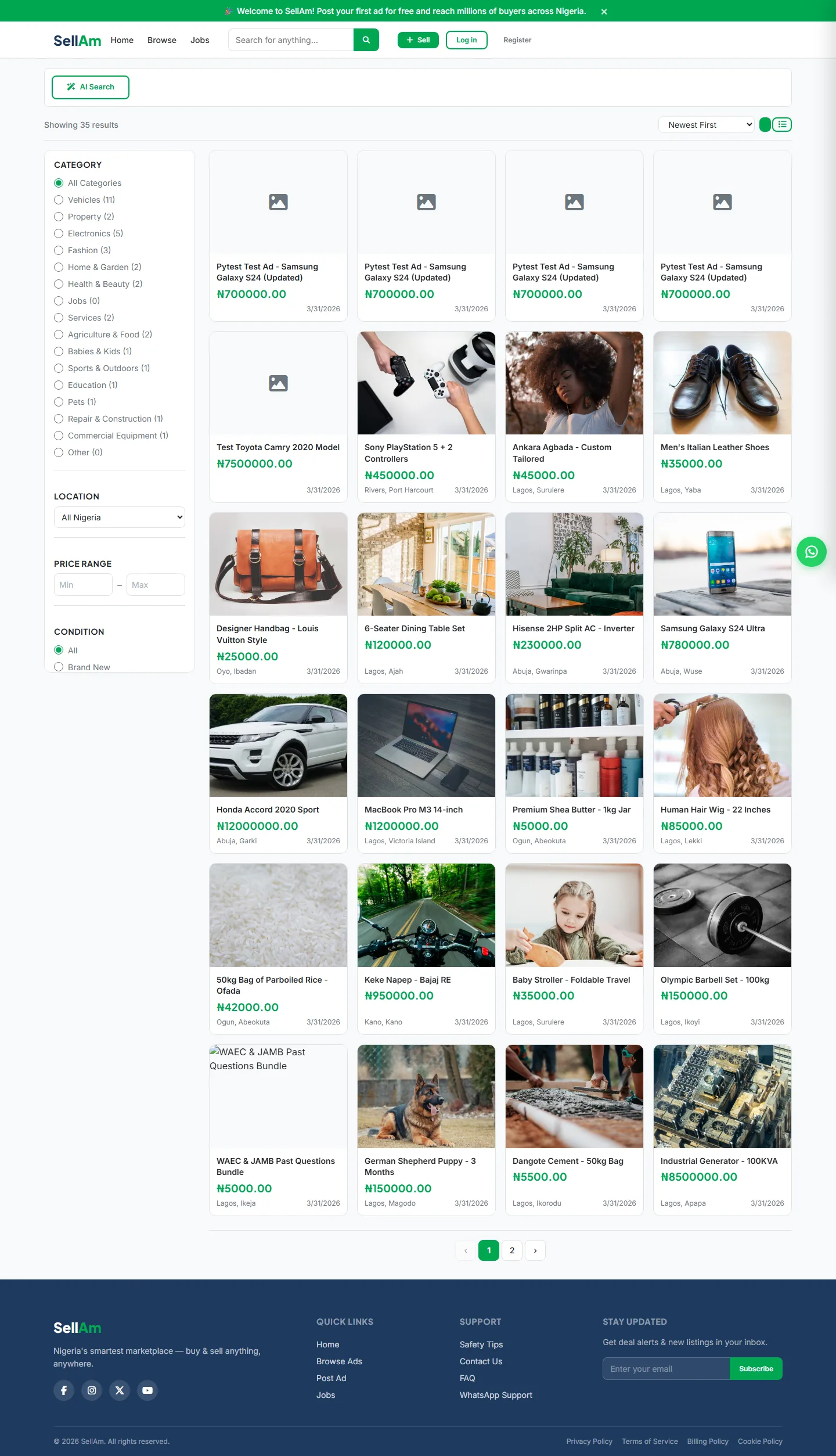Open the All Nigeria location dropdown
836x1456 pixels.
[120, 517]
